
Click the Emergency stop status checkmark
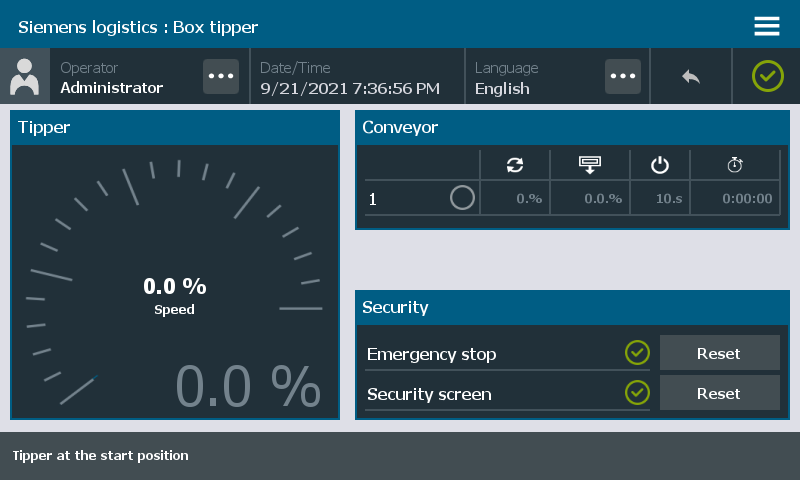pyautogui.click(x=637, y=353)
